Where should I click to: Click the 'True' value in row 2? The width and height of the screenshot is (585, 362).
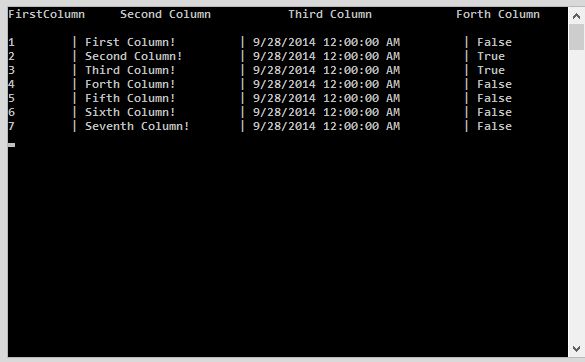tap(491, 56)
